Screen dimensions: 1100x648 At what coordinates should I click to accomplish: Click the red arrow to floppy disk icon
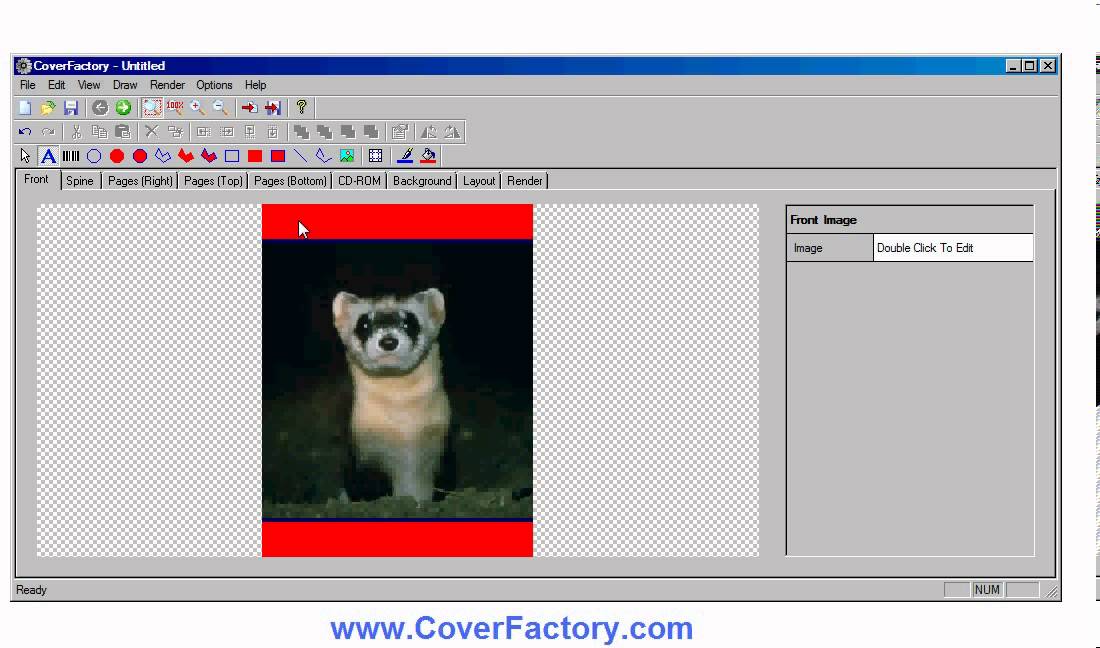(273, 107)
